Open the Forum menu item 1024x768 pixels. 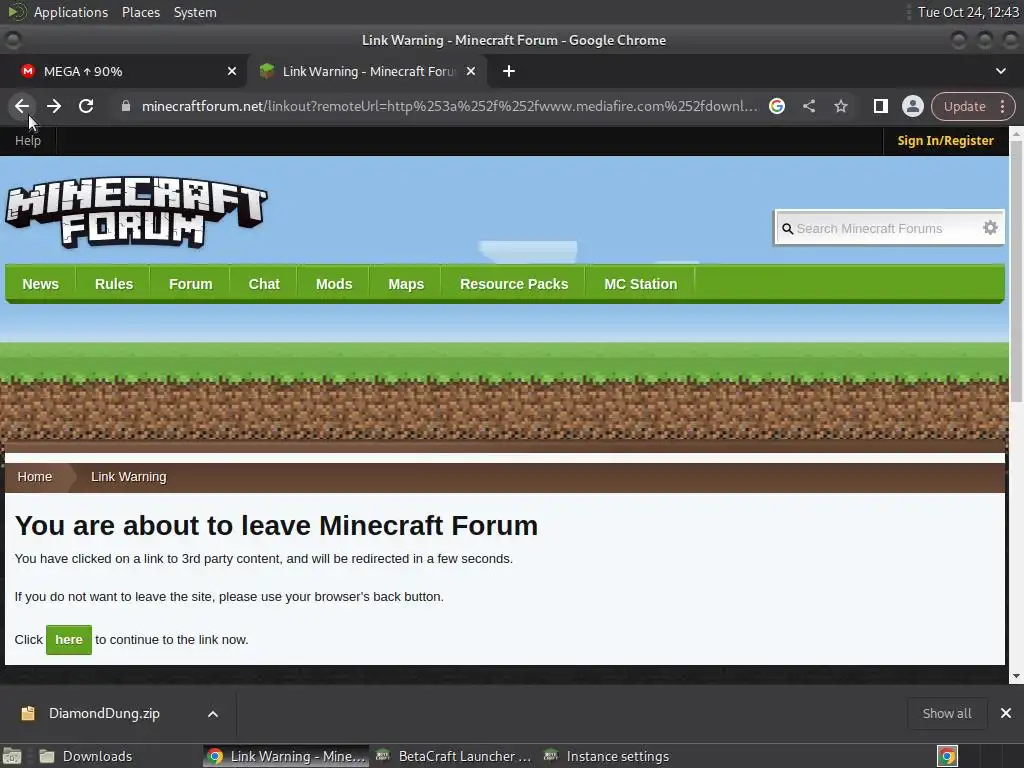tap(191, 284)
